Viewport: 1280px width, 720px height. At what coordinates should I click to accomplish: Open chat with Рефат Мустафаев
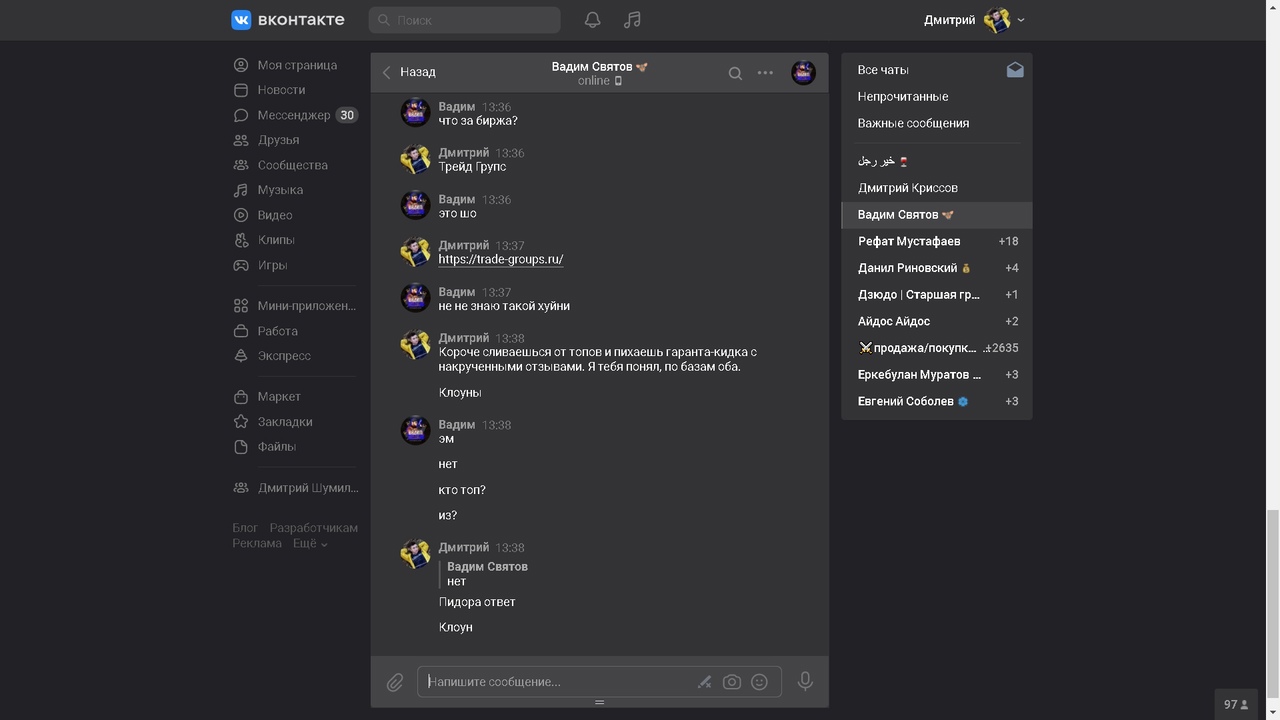coord(908,241)
